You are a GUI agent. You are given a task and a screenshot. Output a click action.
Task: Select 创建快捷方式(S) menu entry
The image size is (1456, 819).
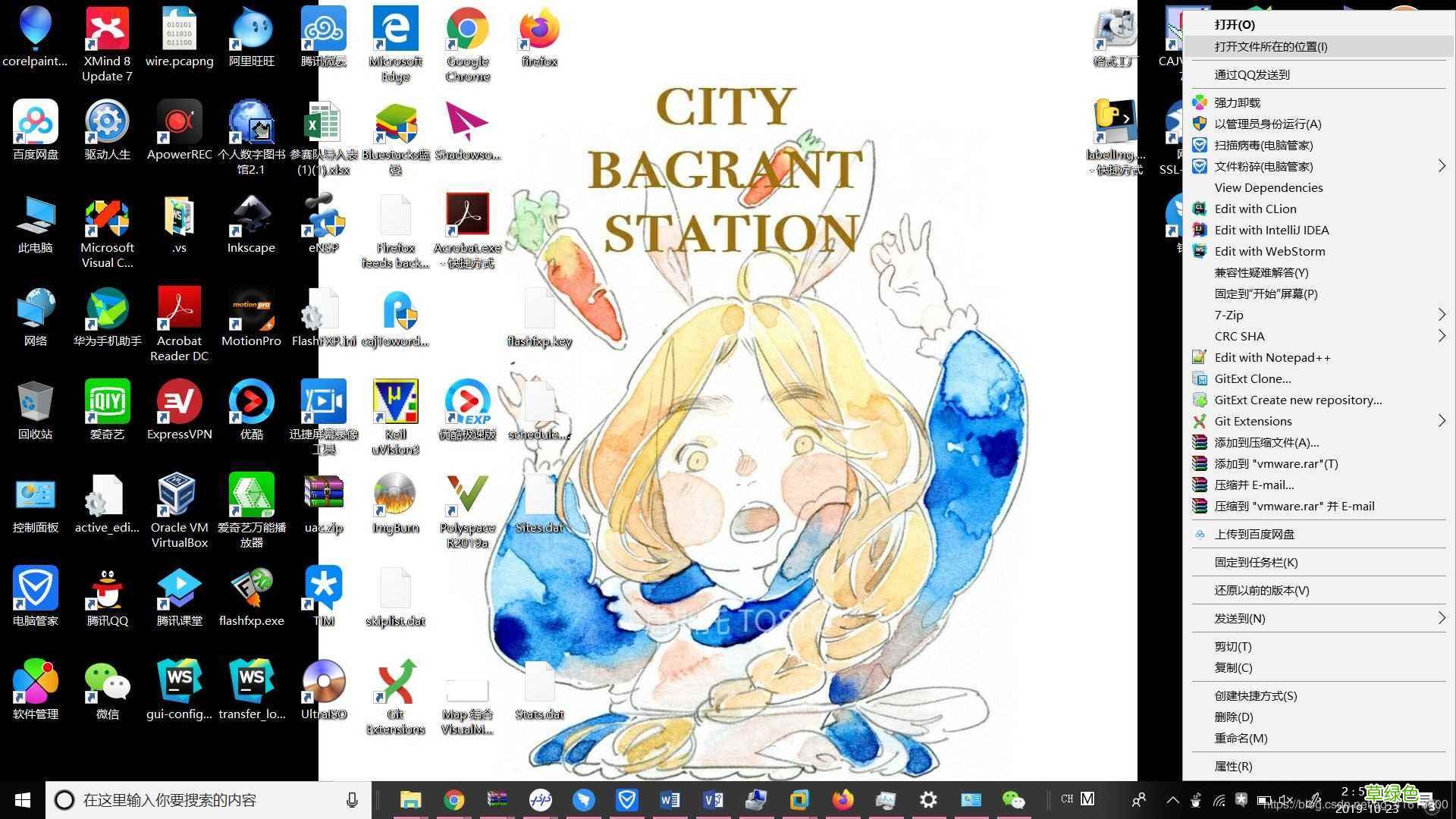tap(1318, 695)
